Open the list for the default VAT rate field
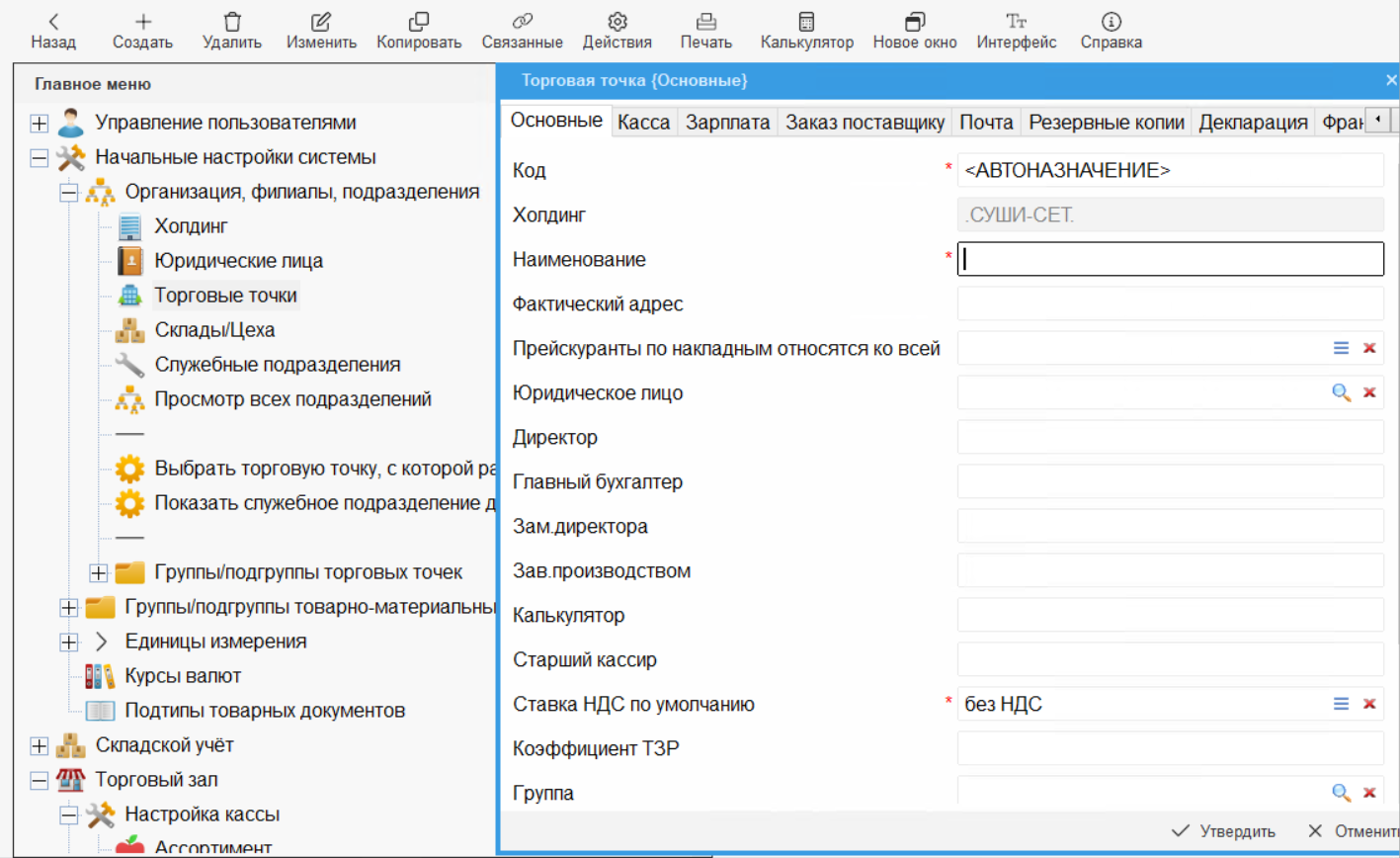Screen dimensions: 1400x858 pyautogui.click(x=1341, y=704)
